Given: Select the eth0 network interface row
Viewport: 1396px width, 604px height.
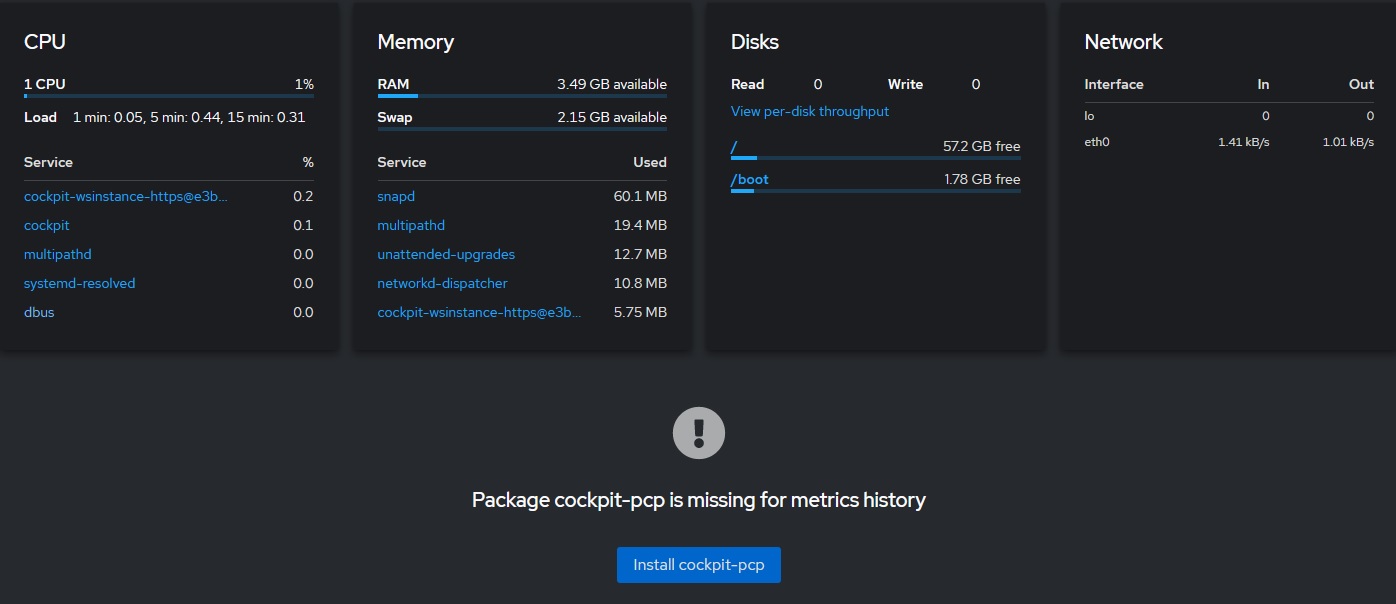Looking at the screenshot, I should tap(1096, 141).
